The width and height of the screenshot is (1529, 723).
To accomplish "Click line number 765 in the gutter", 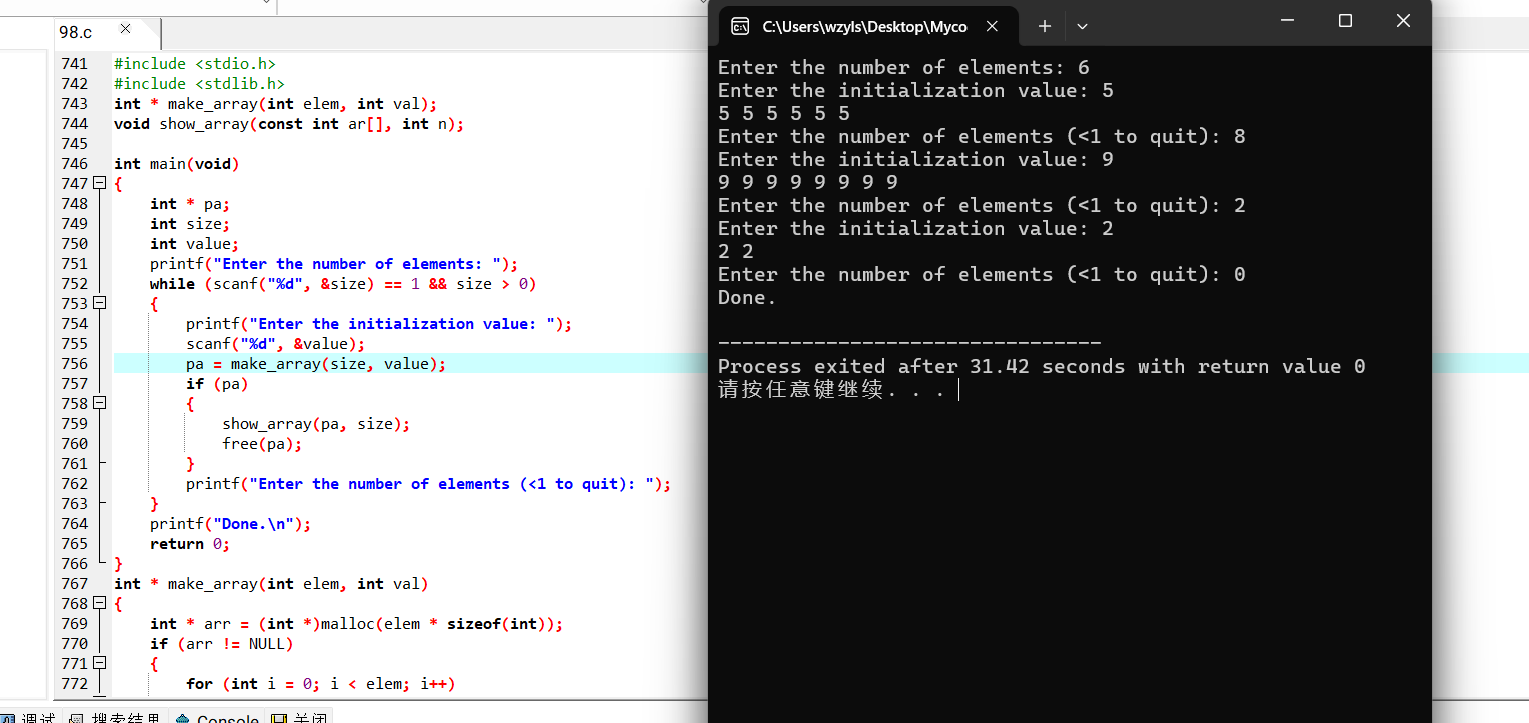I will (x=74, y=544).
